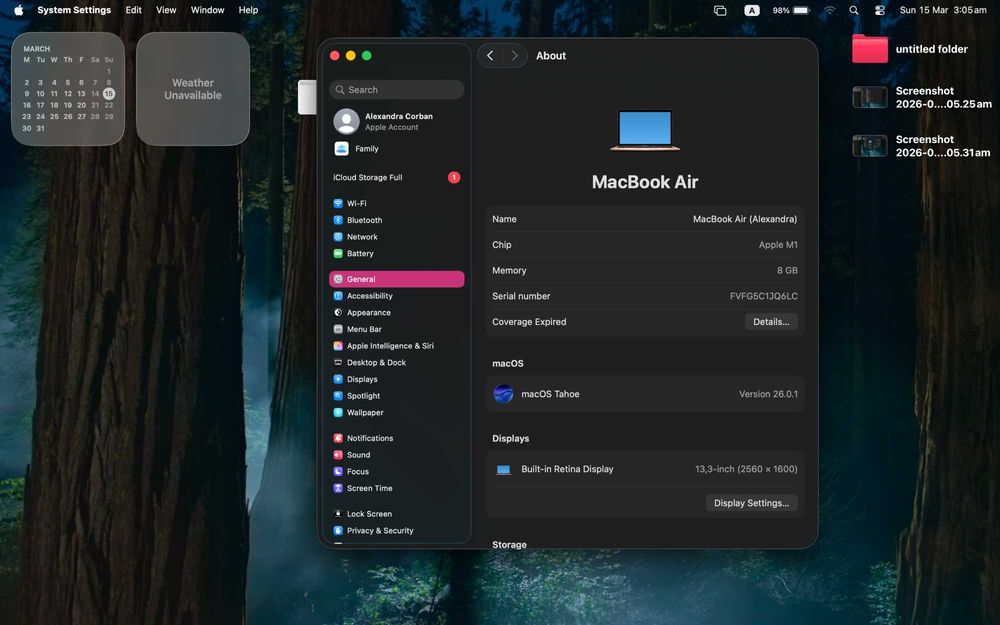This screenshot has height=625, width=1000.
Task: Open the Screen Time hourglass icon
Action: [338, 488]
